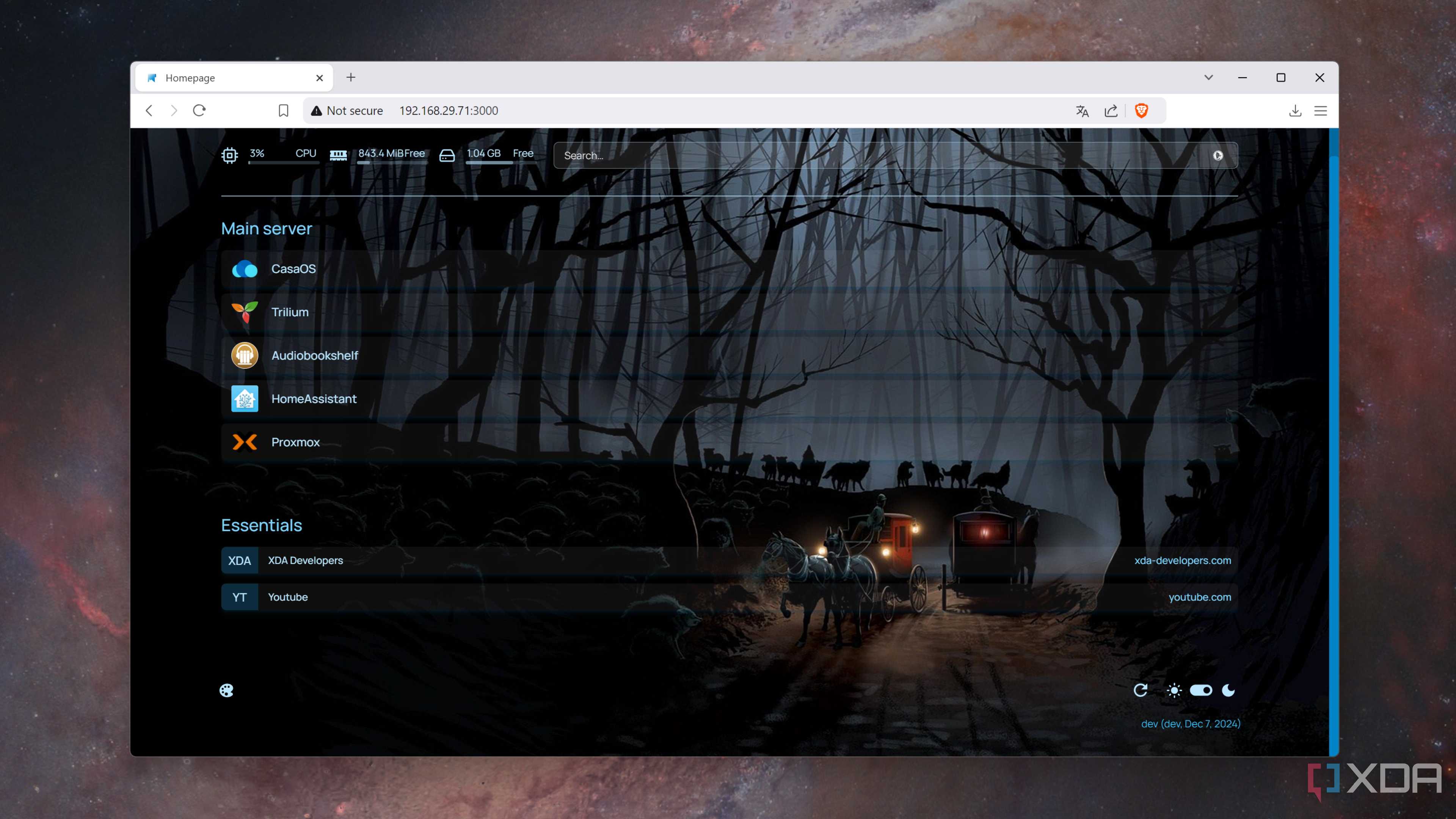Image resolution: width=1456 pixels, height=819 pixels.
Task: Click the 3% CPU usage bar
Action: coord(283,163)
